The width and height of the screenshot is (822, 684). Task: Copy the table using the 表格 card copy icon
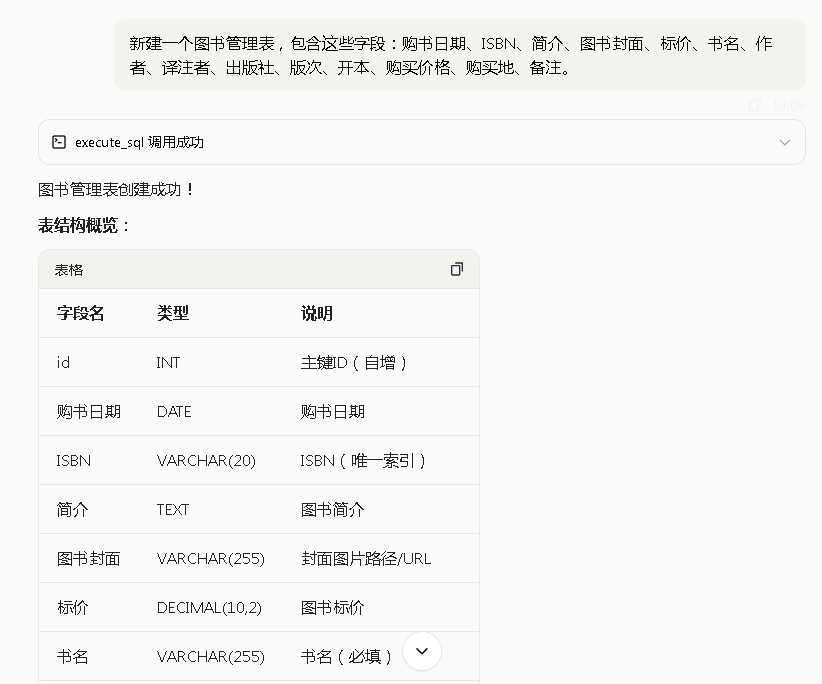457,269
